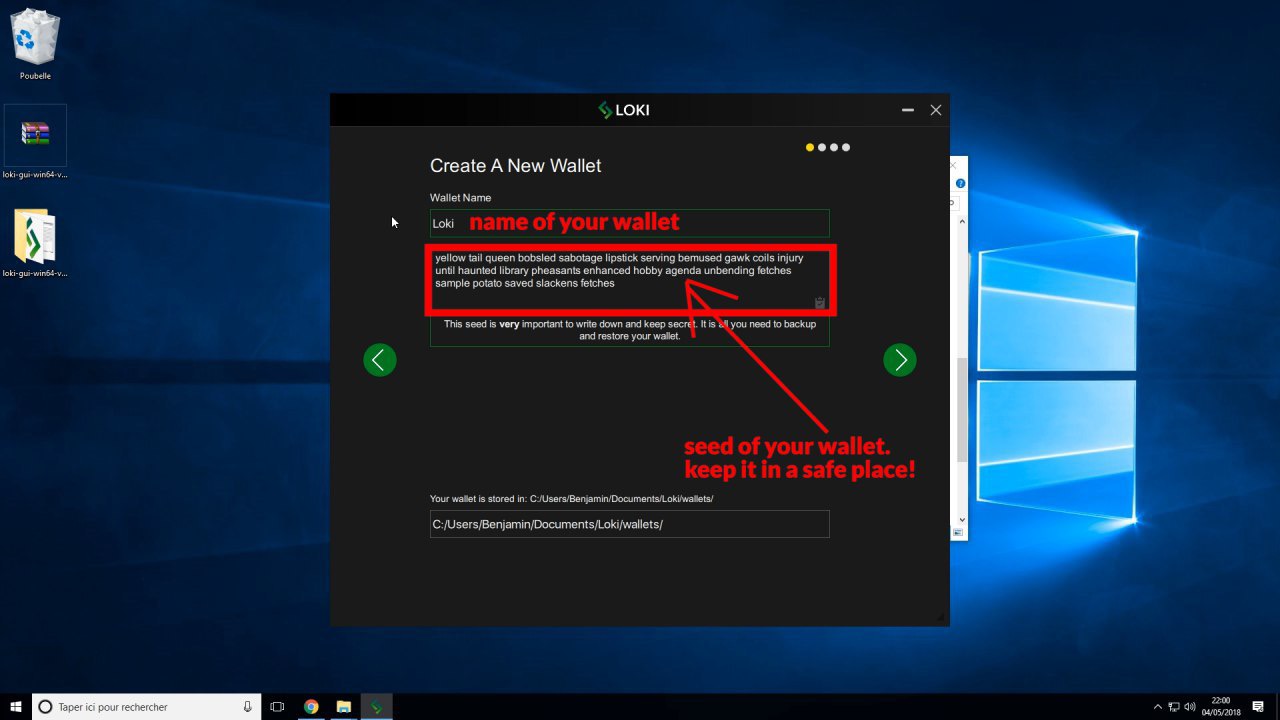
Task: Switch to Loki app in the taskbar
Action: [x=376, y=706]
